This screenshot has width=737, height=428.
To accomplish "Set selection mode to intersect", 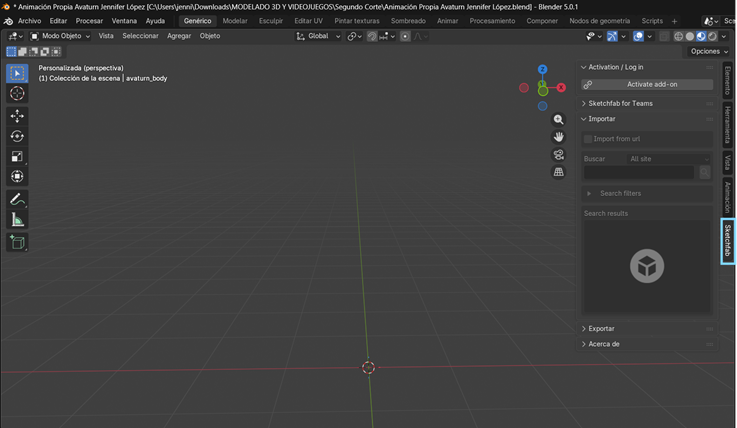I will (x=56, y=52).
